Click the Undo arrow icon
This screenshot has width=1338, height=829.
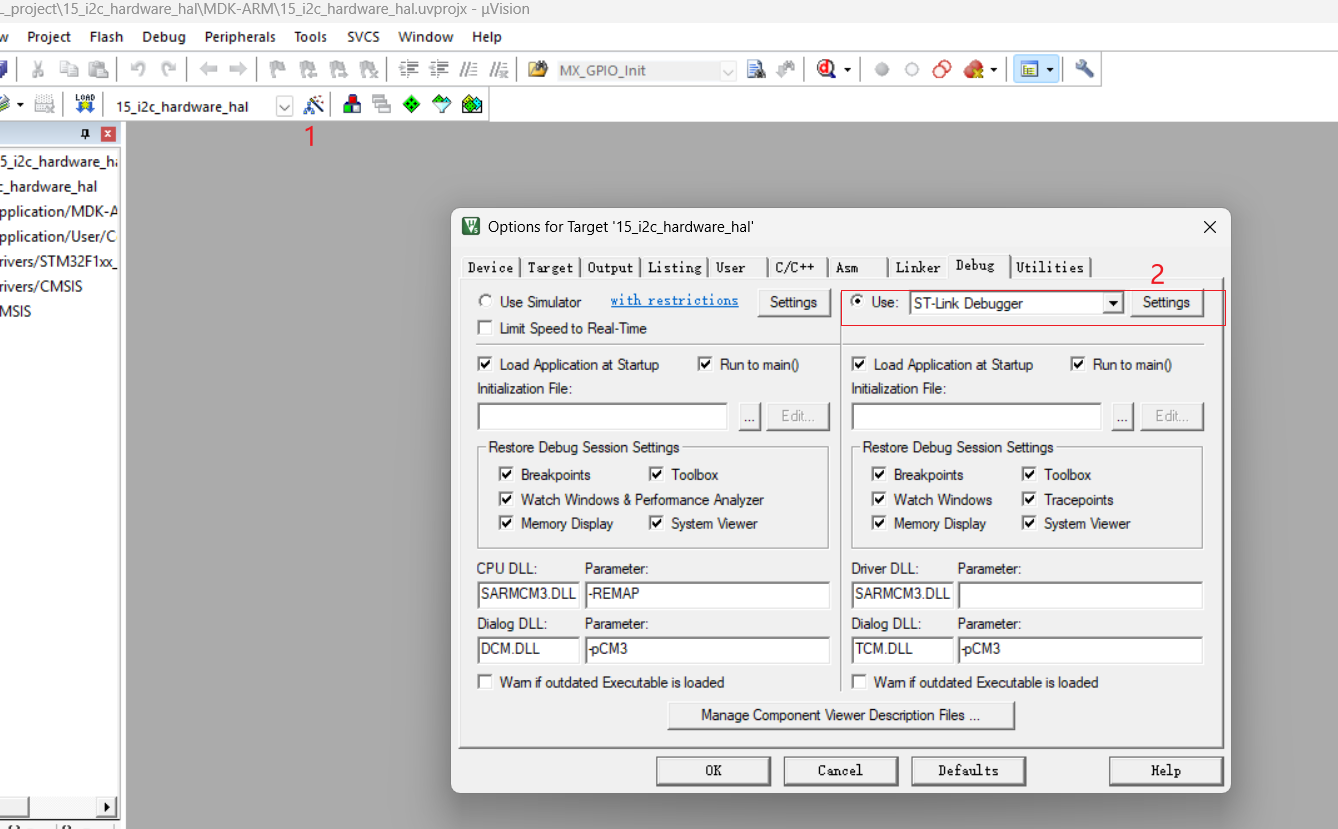point(138,70)
